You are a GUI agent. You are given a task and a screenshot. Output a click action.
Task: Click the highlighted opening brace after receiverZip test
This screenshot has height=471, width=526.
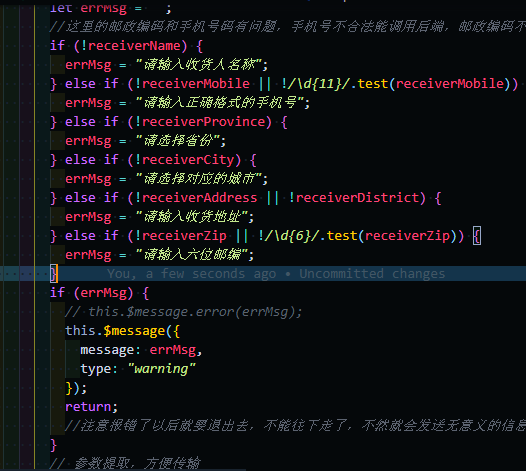[477, 236]
